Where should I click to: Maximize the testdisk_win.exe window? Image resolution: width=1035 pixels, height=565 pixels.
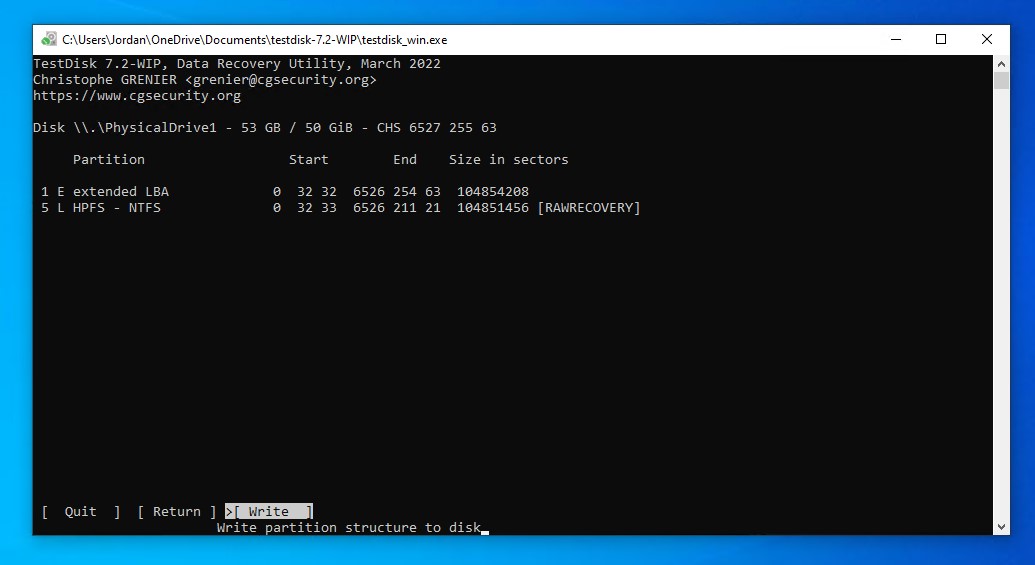click(941, 40)
